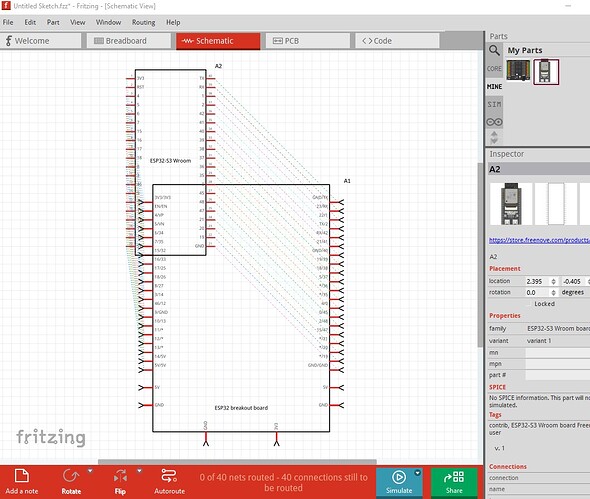
Task: Select the ESP32 breakout board part thumbnail
Action: coord(518,70)
